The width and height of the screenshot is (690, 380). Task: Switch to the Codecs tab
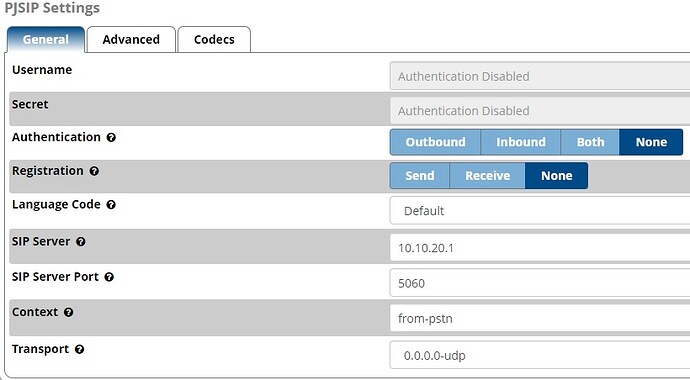tap(214, 40)
